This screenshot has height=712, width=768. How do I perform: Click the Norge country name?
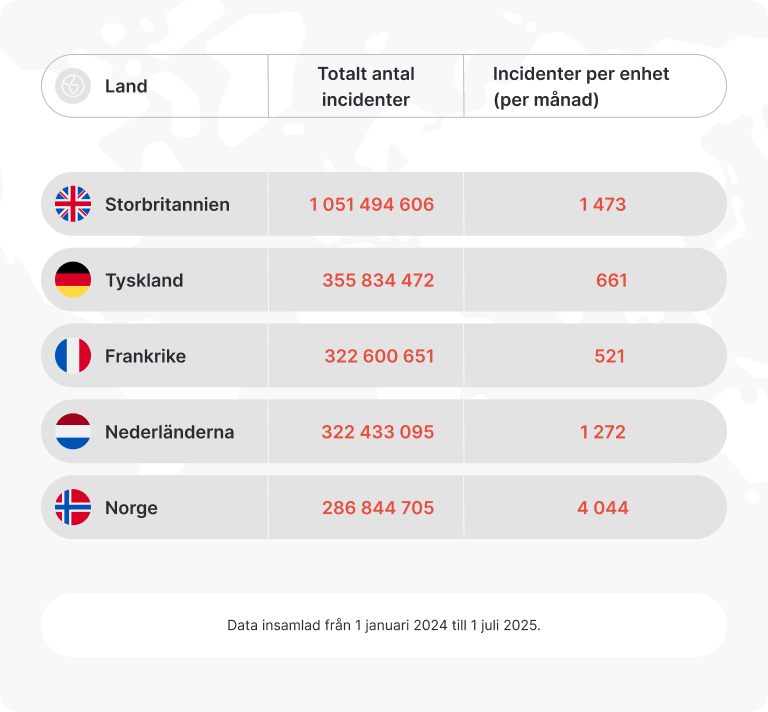(x=131, y=508)
